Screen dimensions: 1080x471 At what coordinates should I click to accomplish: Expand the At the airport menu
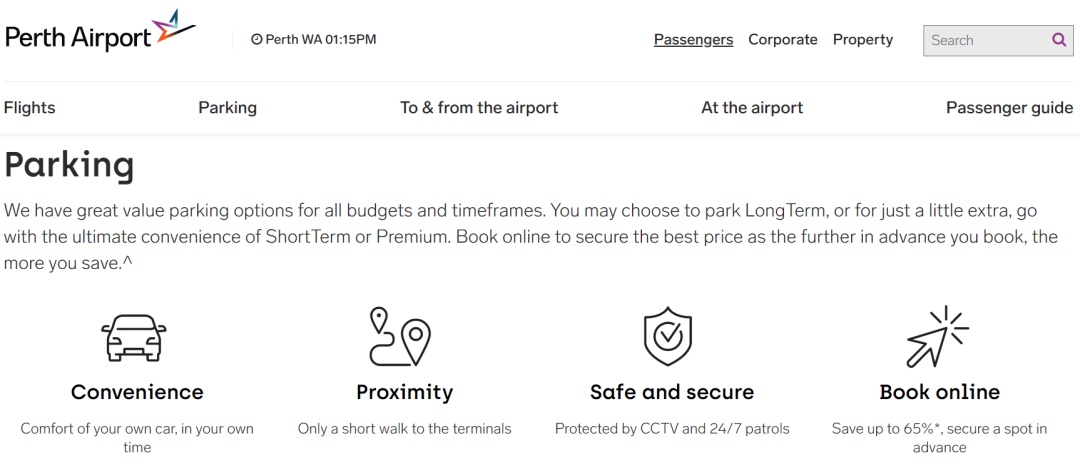pos(752,107)
